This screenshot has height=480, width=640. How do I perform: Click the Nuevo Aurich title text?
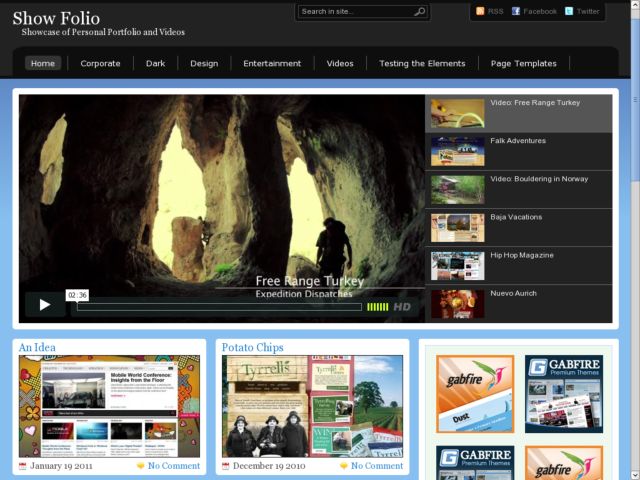[513, 293]
